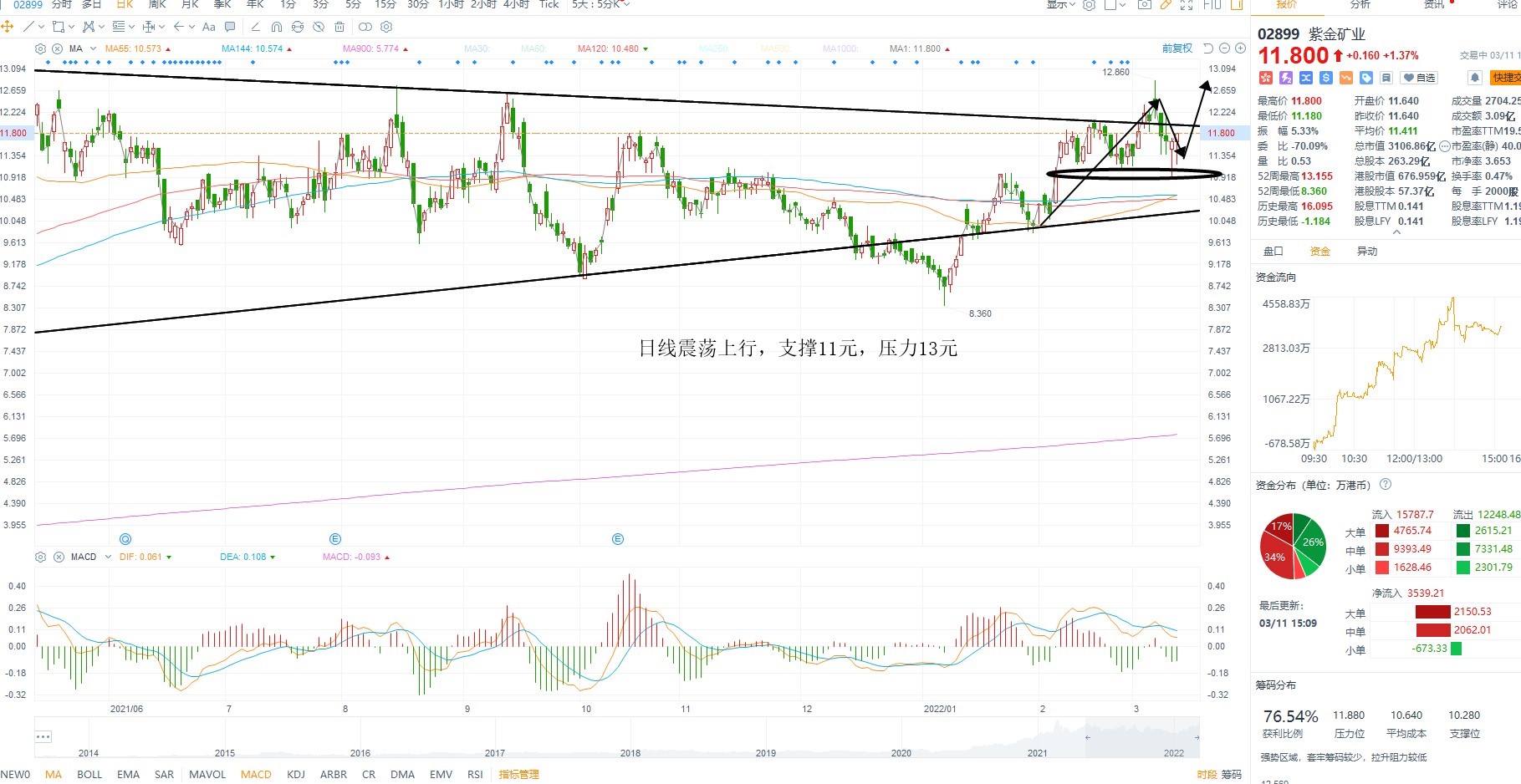The width and height of the screenshot is (1521, 784).
Task: Zoom out chart with the minus circle icon
Action: coord(1225,48)
